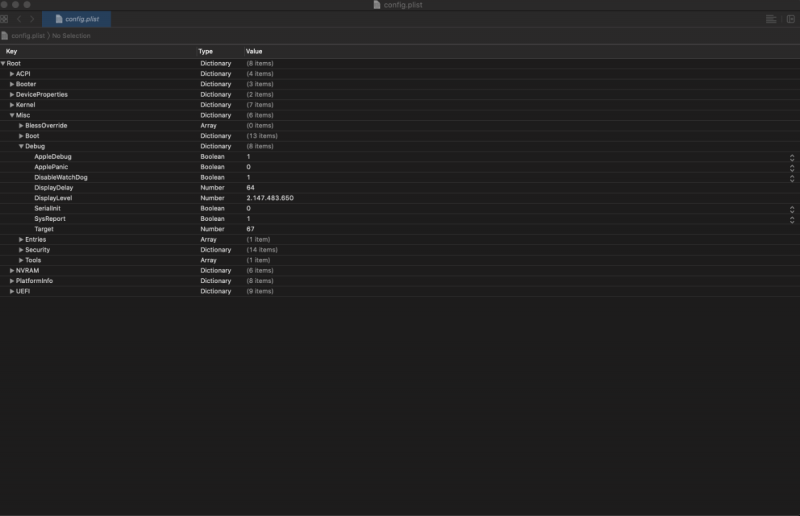Click the Dictionary type of NVRAM
800x516 pixels.
pyautogui.click(x=216, y=271)
